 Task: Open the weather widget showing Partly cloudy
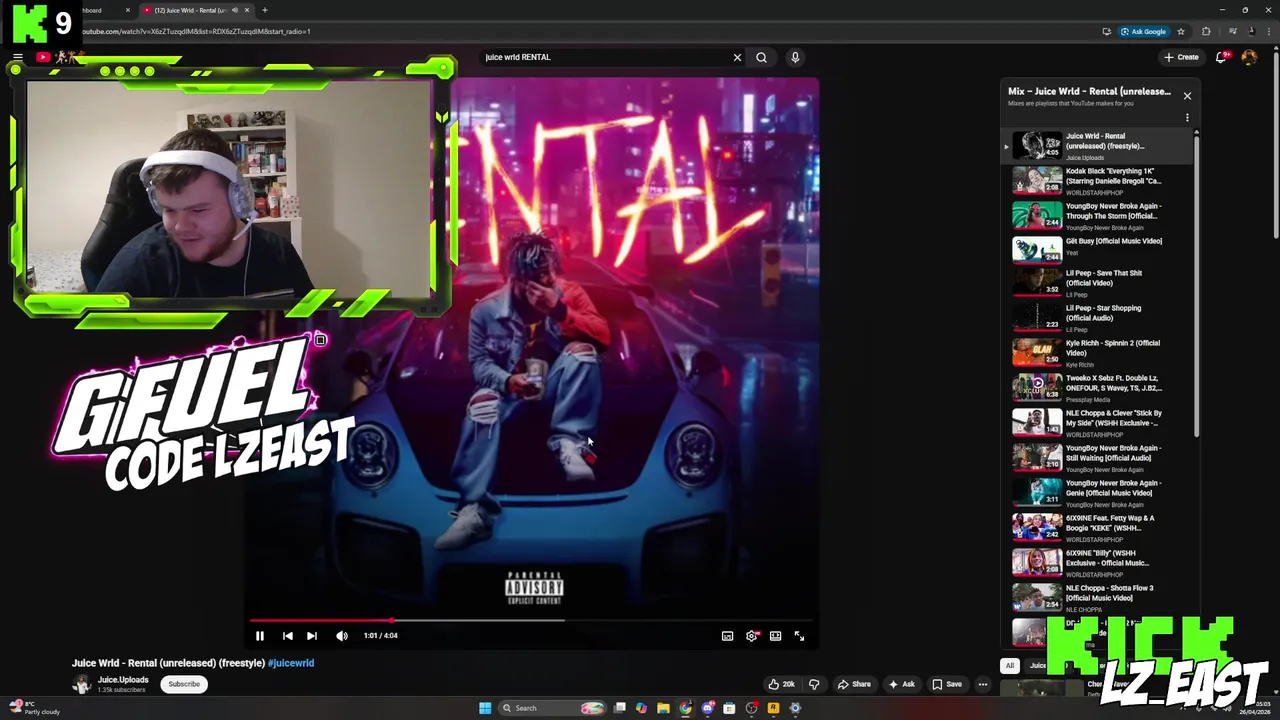(35, 708)
